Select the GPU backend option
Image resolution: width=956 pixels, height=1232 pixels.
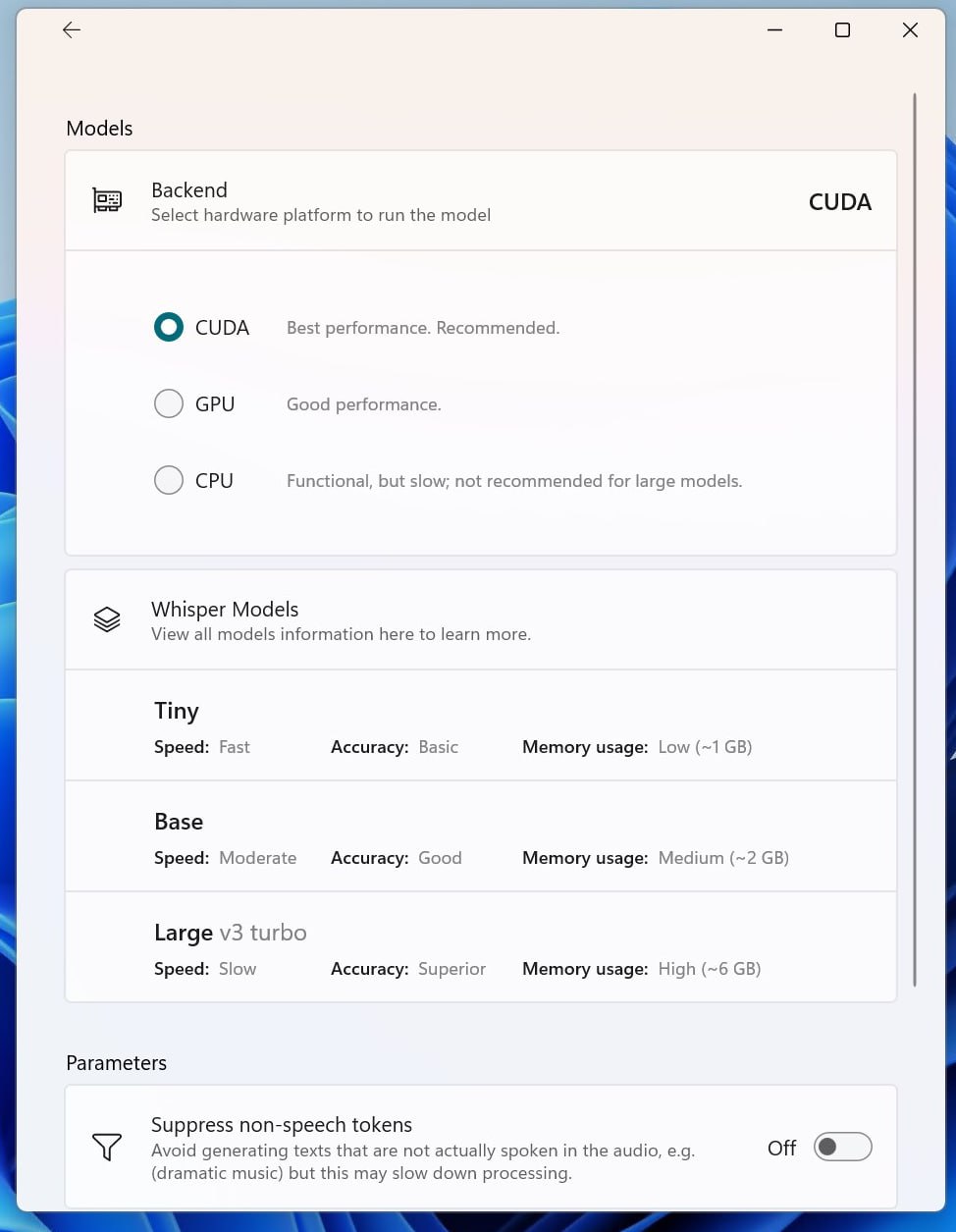168,403
